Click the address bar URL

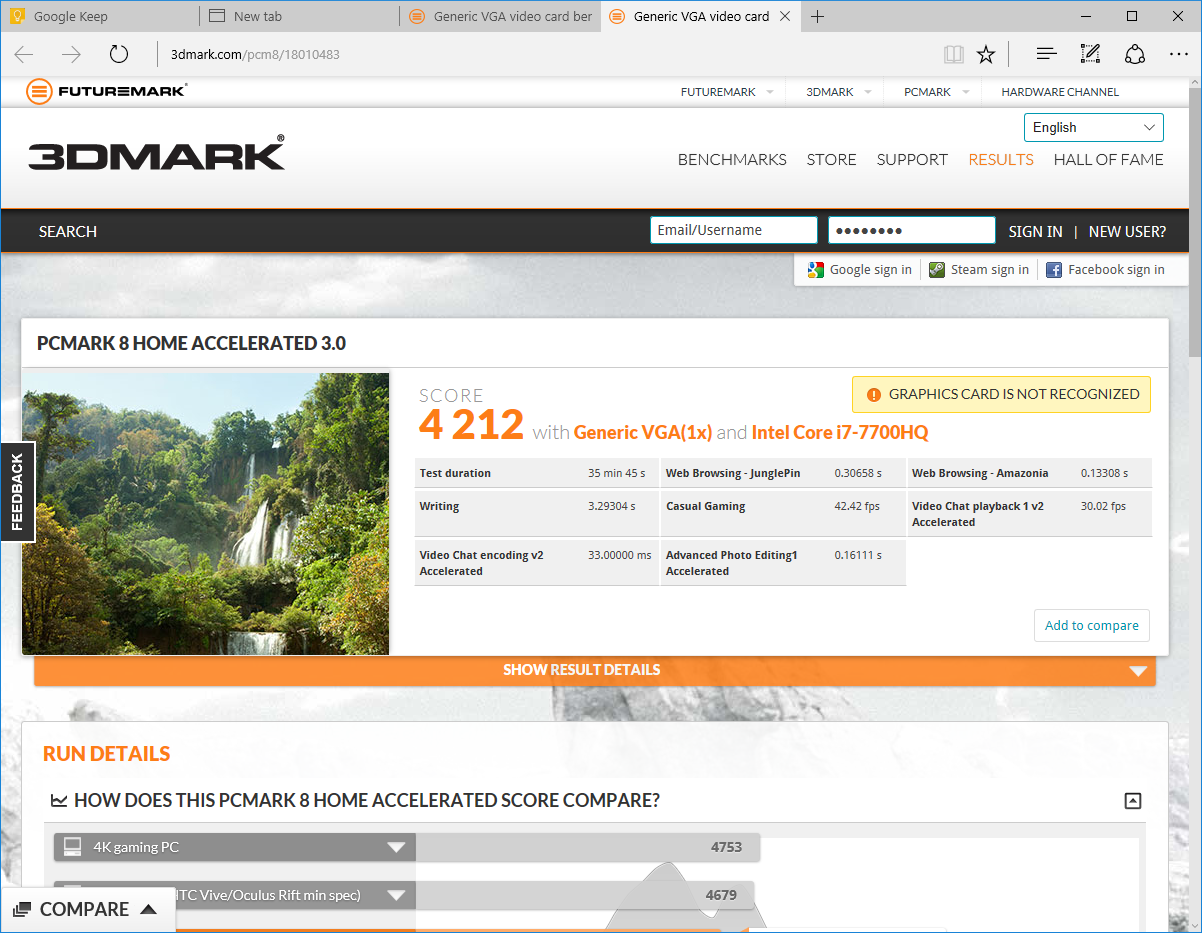[x=255, y=54]
